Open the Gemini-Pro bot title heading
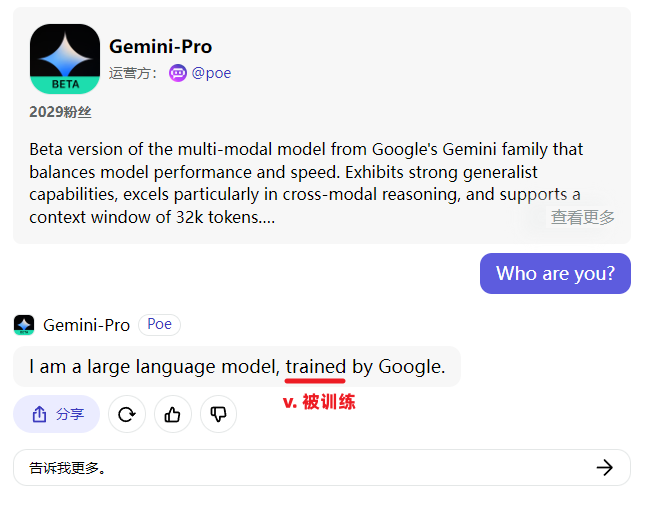Screen dimensions: 660x506 tap(160, 46)
